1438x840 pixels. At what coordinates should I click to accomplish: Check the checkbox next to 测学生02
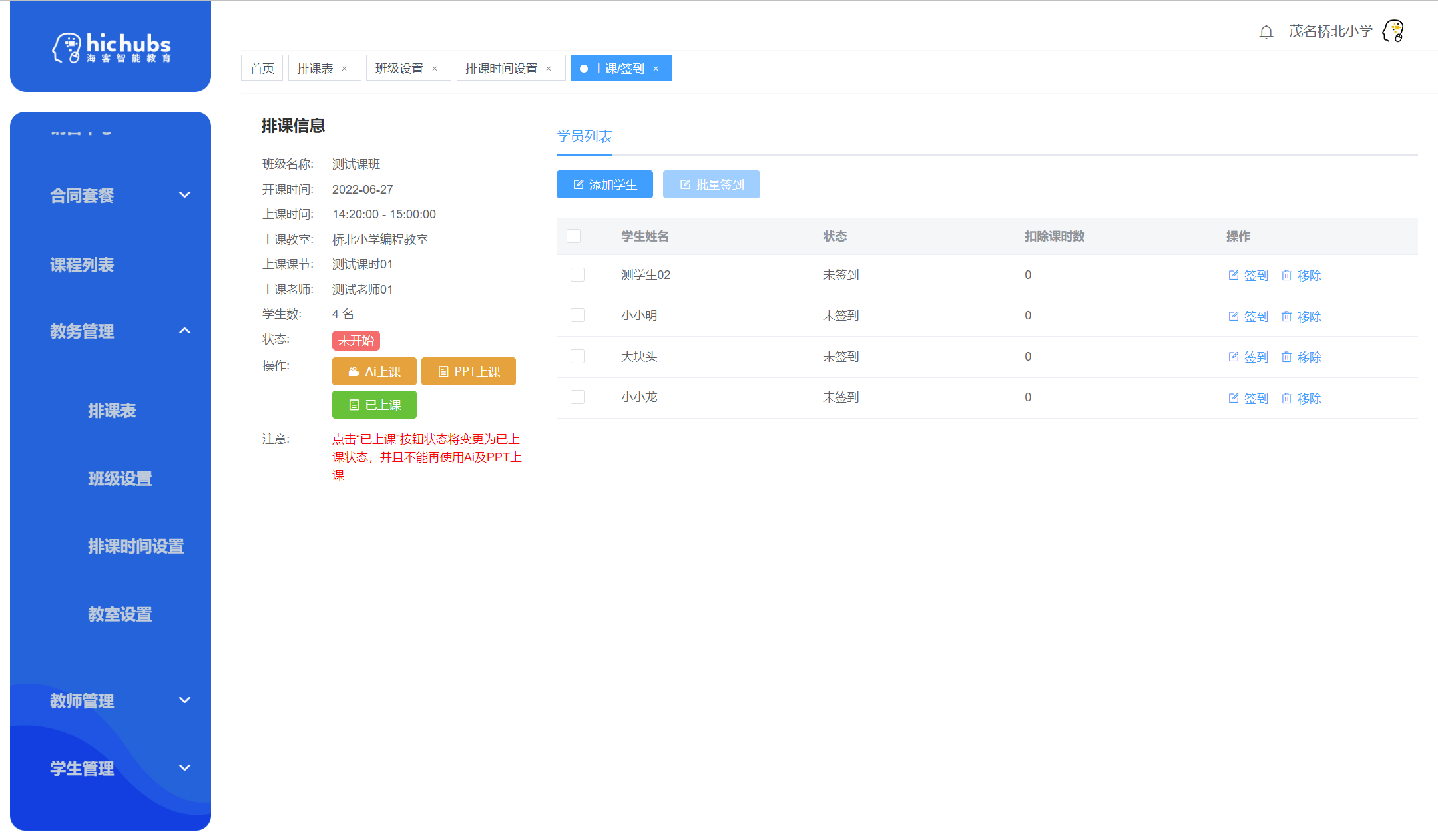click(x=577, y=274)
